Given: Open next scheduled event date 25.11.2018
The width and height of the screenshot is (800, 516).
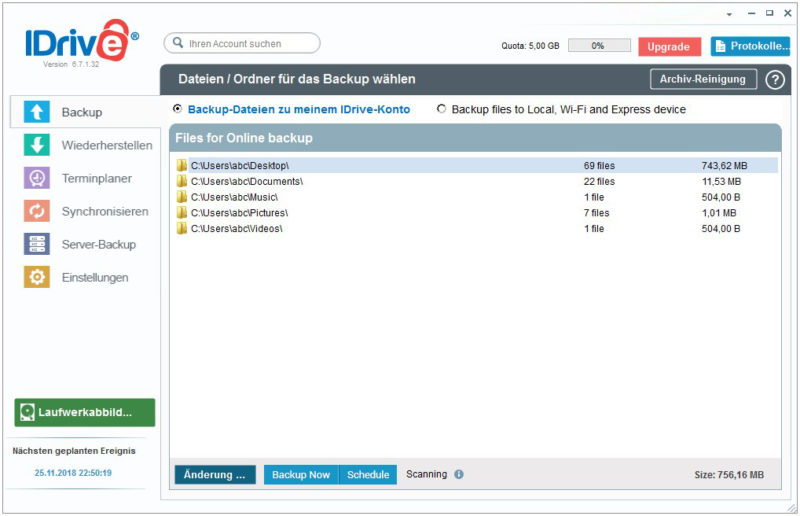Looking at the screenshot, I should (73, 473).
